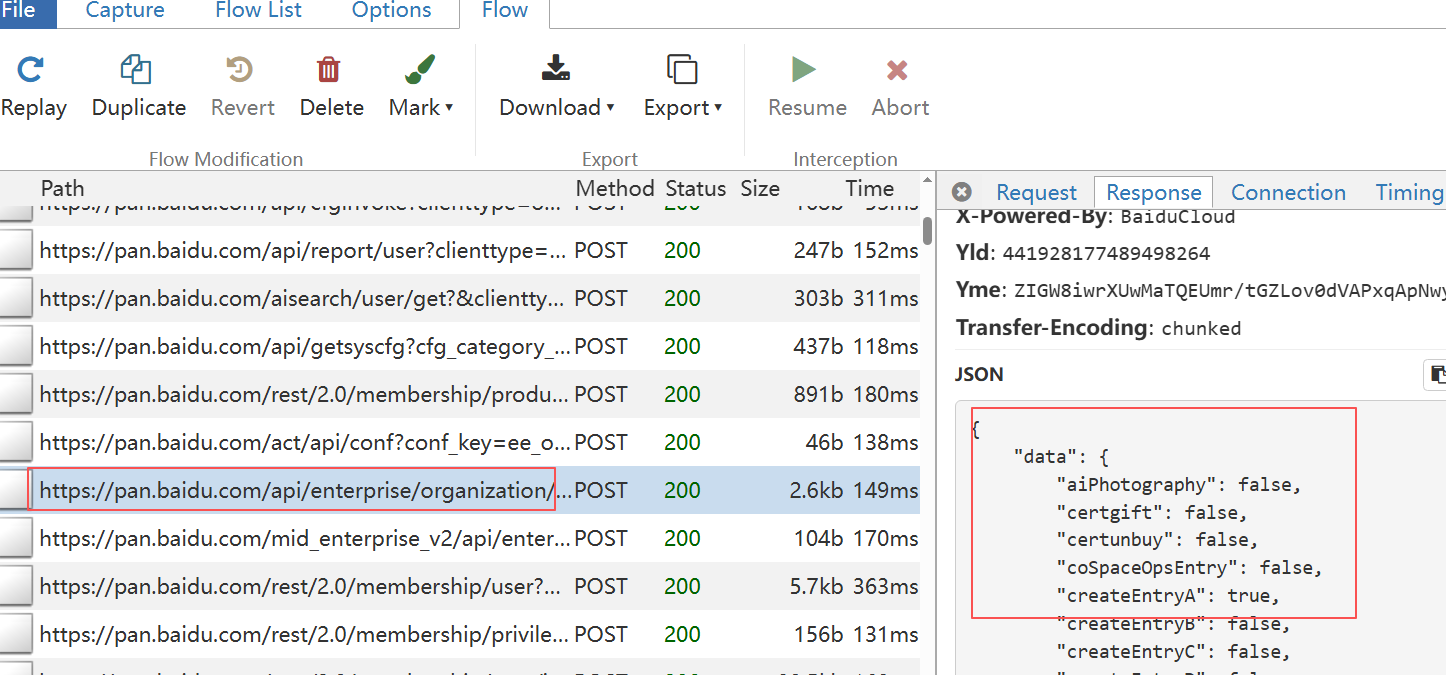Select the api/report/user flow row
This screenshot has height=675, width=1446.
coord(460,250)
